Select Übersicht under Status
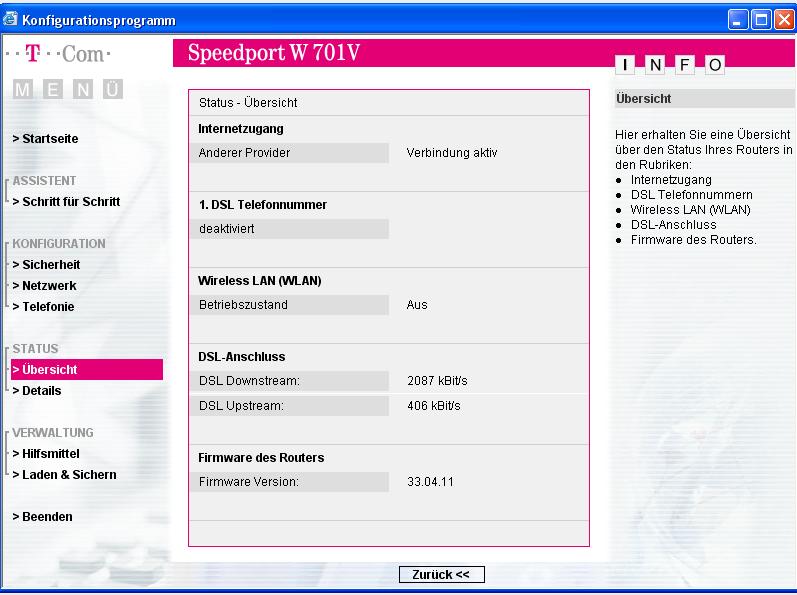 [x=87, y=369]
